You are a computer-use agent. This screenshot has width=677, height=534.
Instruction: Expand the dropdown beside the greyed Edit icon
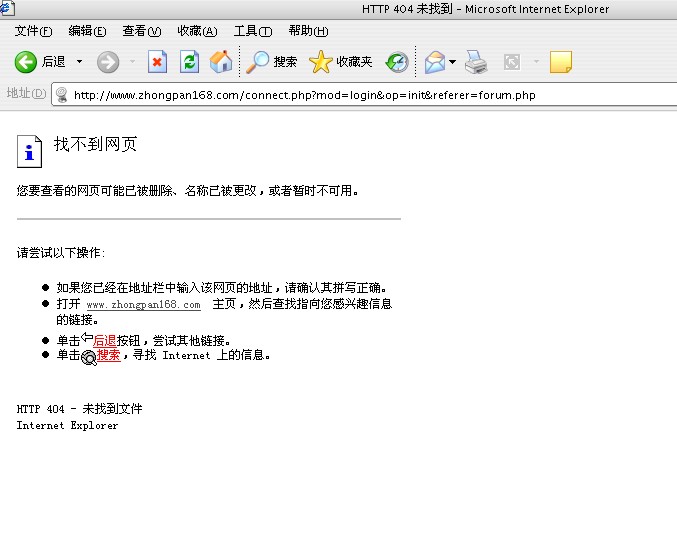536,62
